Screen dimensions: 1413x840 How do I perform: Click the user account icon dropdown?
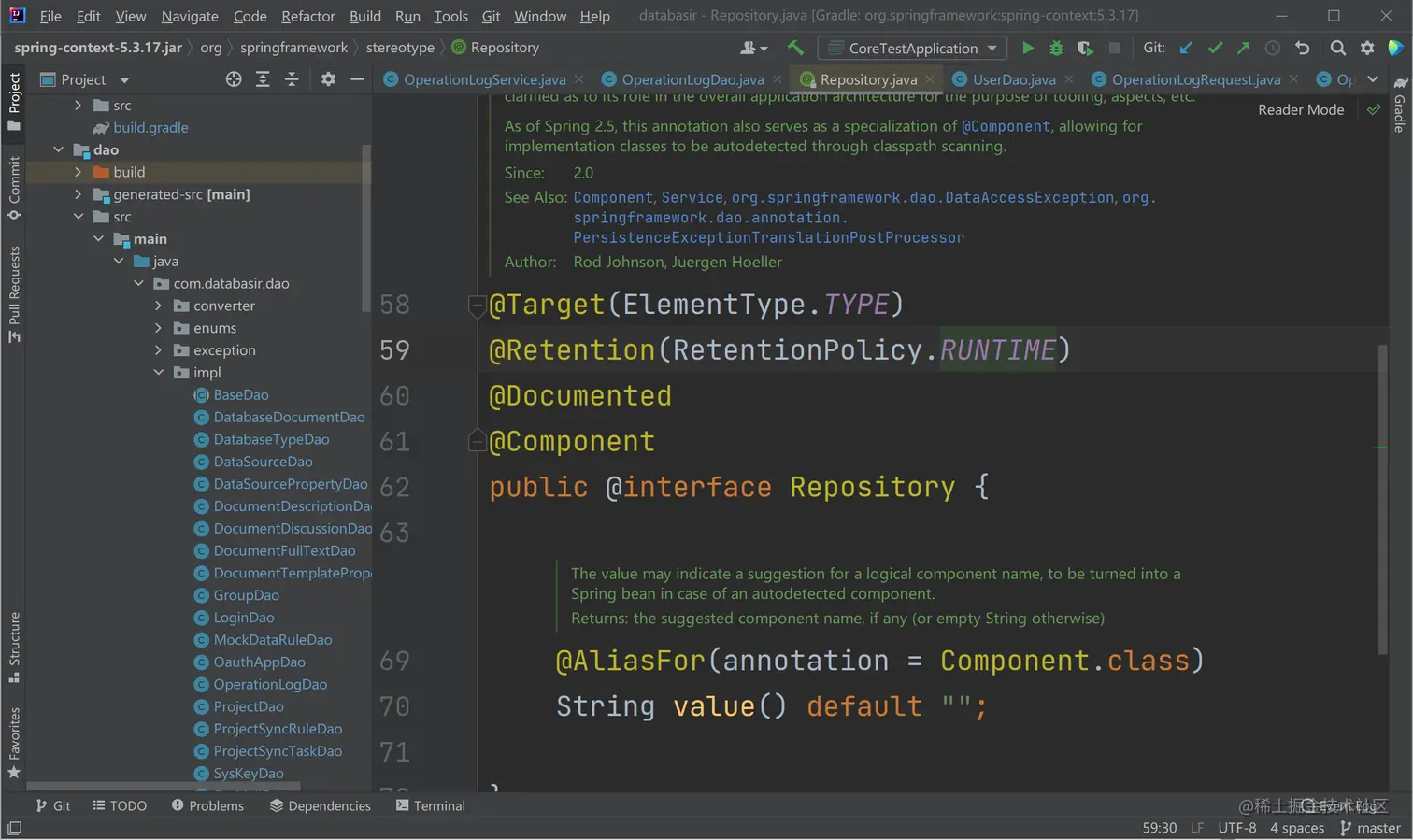tap(753, 48)
